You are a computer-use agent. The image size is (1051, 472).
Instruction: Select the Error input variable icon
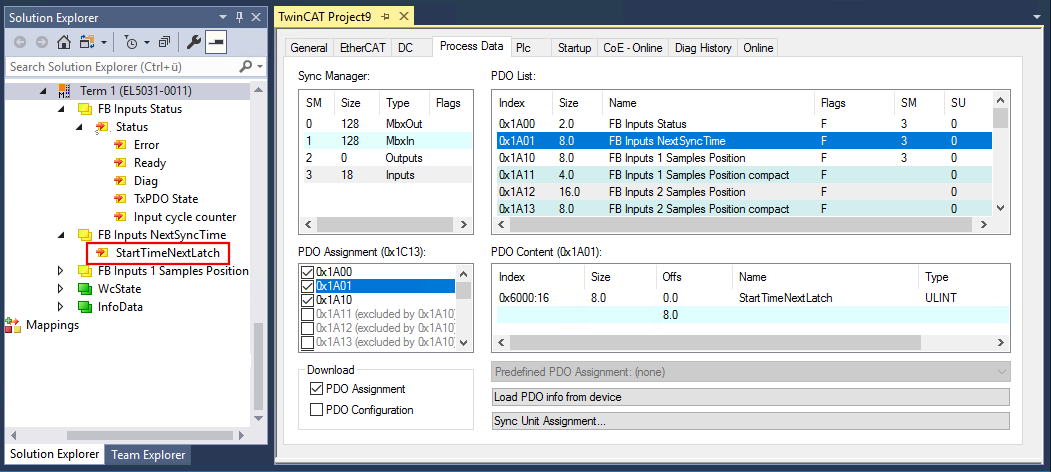click(120, 145)
